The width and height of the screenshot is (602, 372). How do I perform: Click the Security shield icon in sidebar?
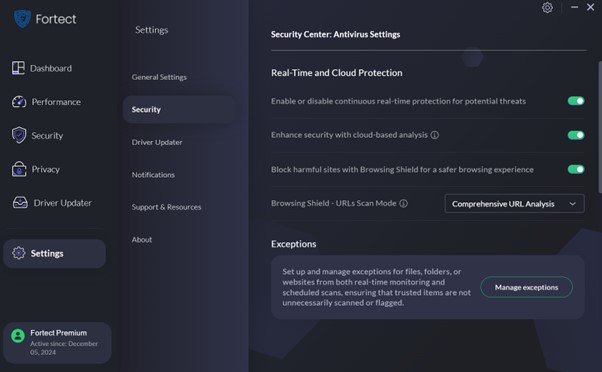19,135
